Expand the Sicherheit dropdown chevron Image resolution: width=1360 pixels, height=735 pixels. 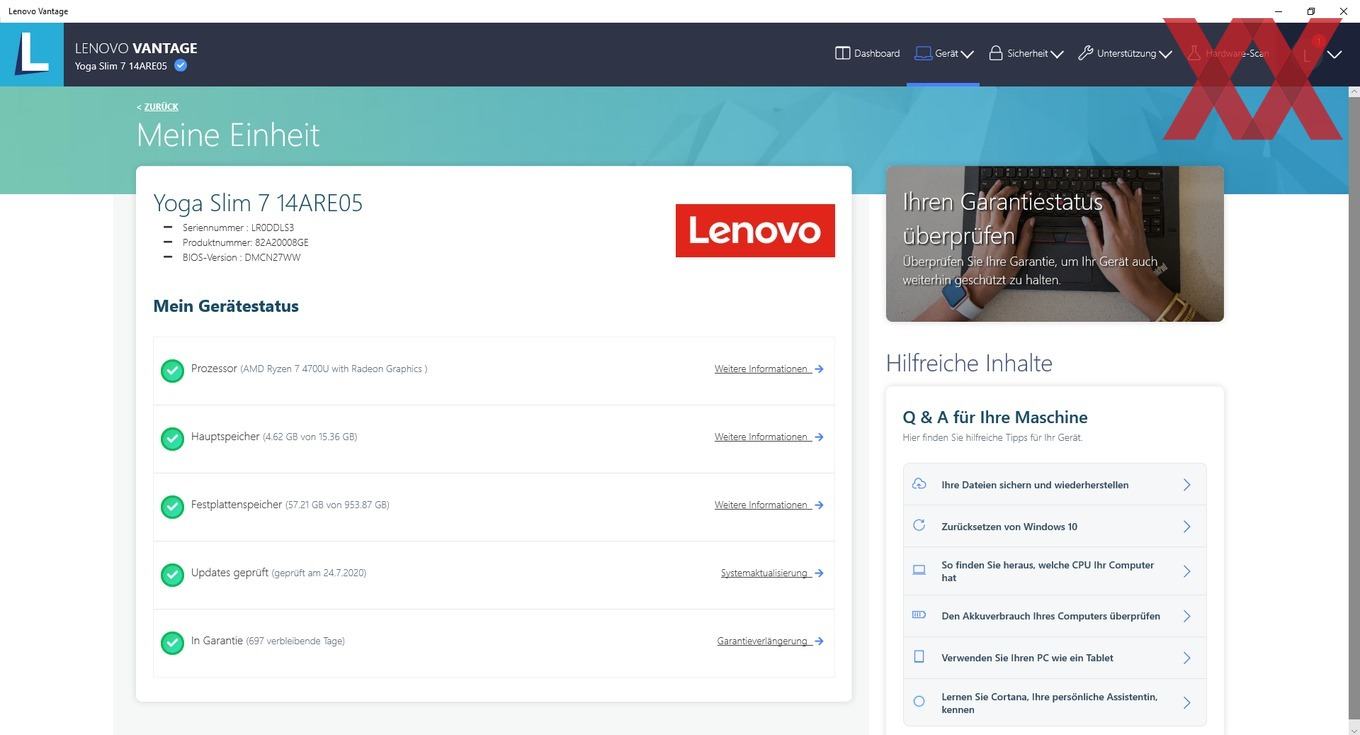[1057, 55]
